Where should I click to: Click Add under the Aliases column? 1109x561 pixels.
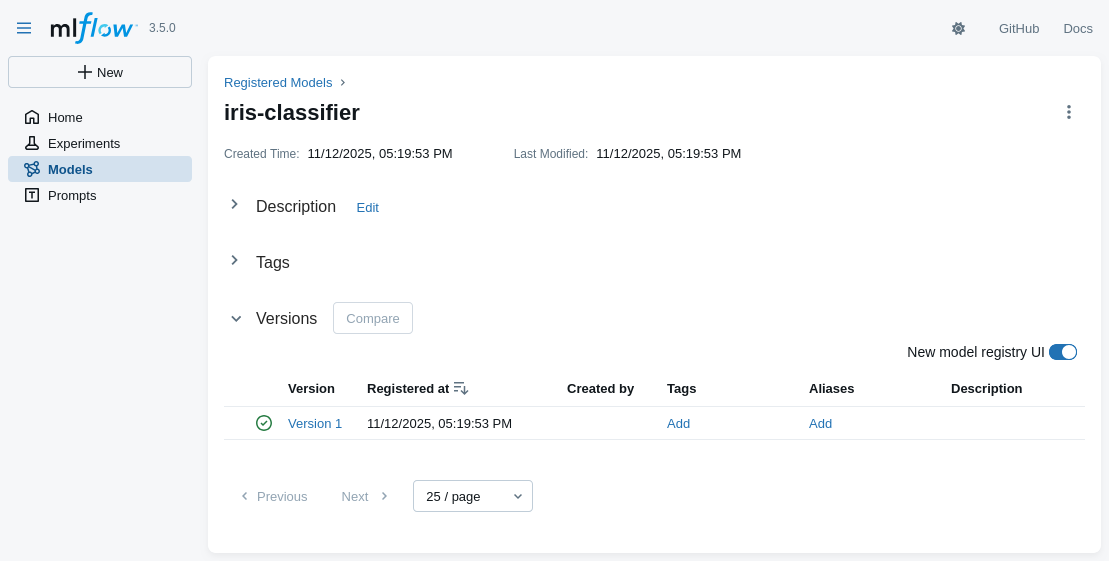coord(820,423)
